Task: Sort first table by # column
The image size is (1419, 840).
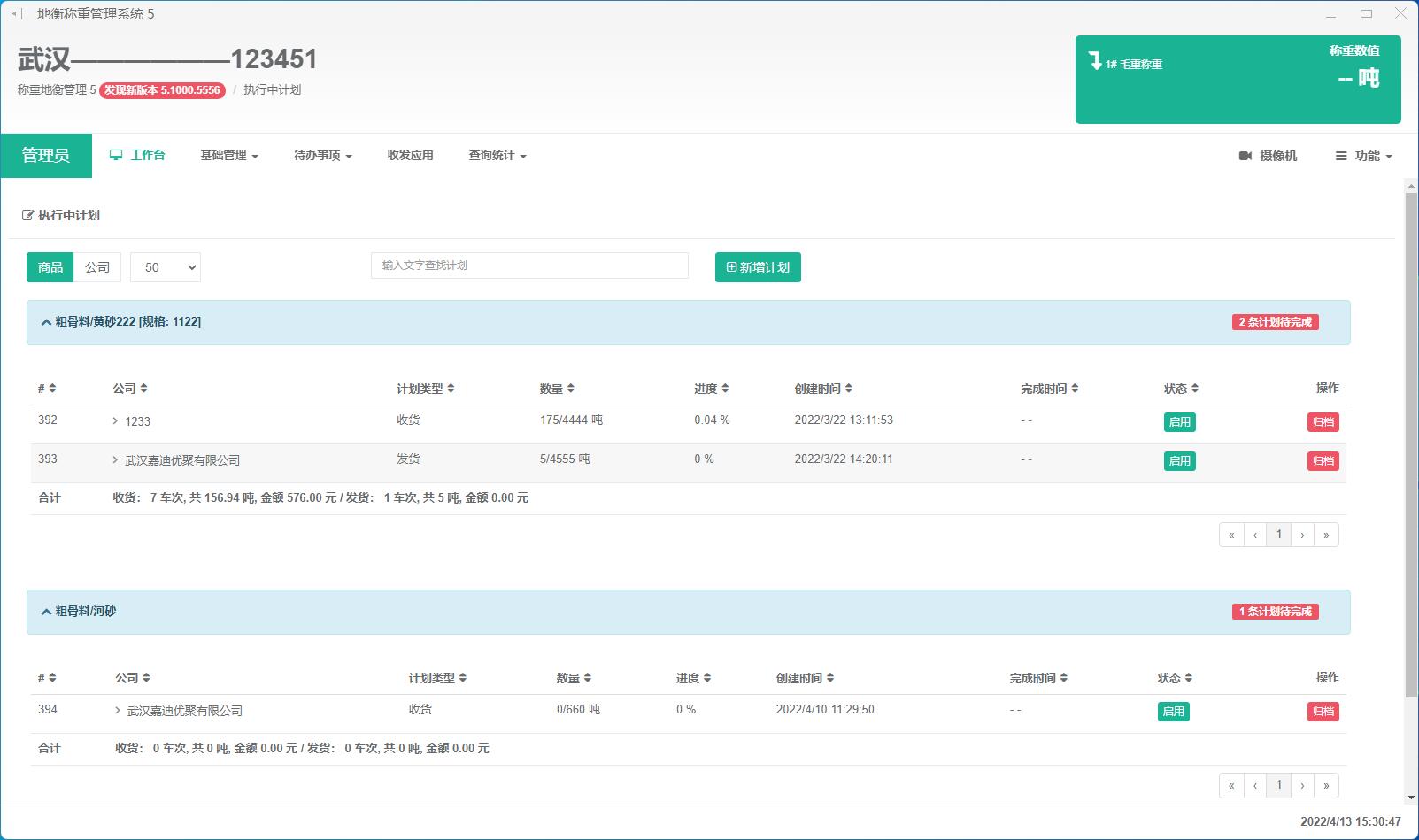Action: click(47, 389)
